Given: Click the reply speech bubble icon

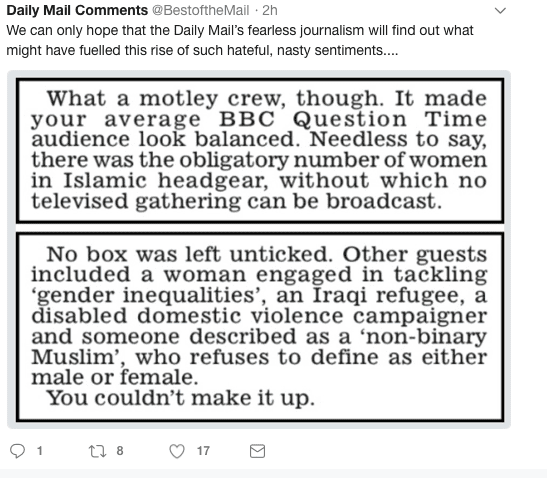Looking at the screenshot, I should coord(17,451).
